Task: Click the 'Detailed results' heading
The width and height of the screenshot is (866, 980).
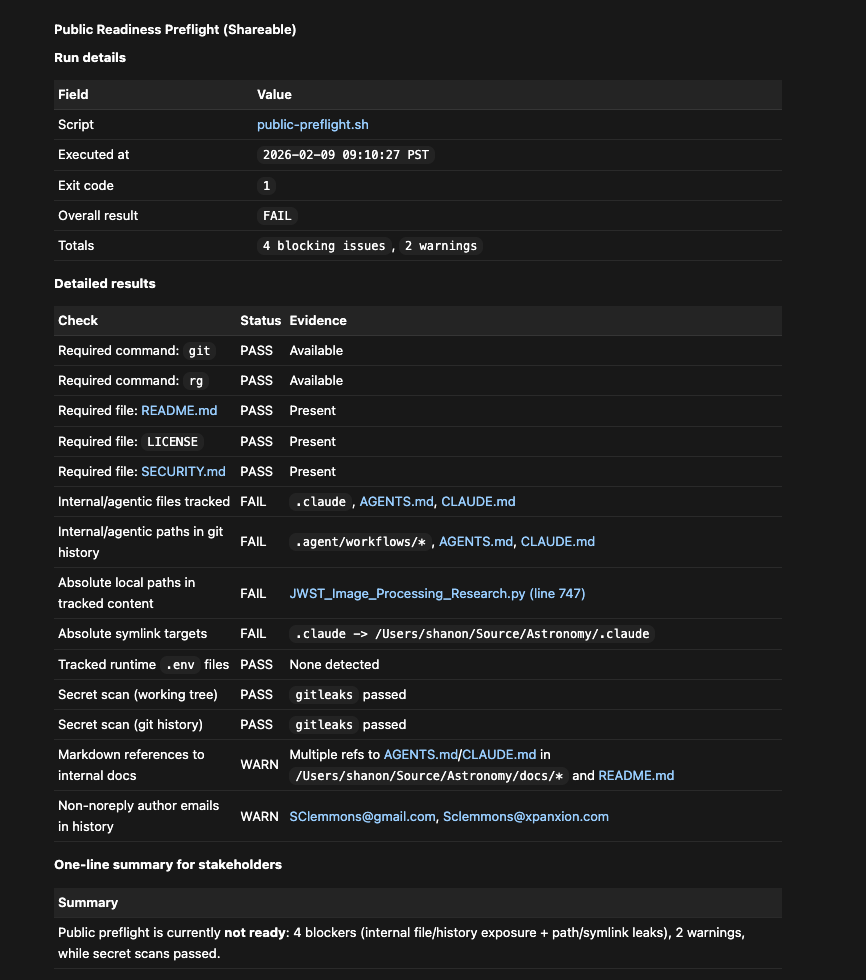Action: click(105, 283)
